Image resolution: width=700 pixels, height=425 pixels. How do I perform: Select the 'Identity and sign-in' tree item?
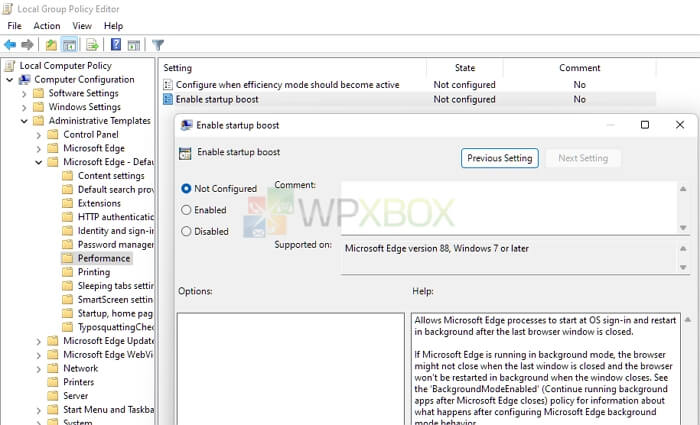click(x=116, y=231)
